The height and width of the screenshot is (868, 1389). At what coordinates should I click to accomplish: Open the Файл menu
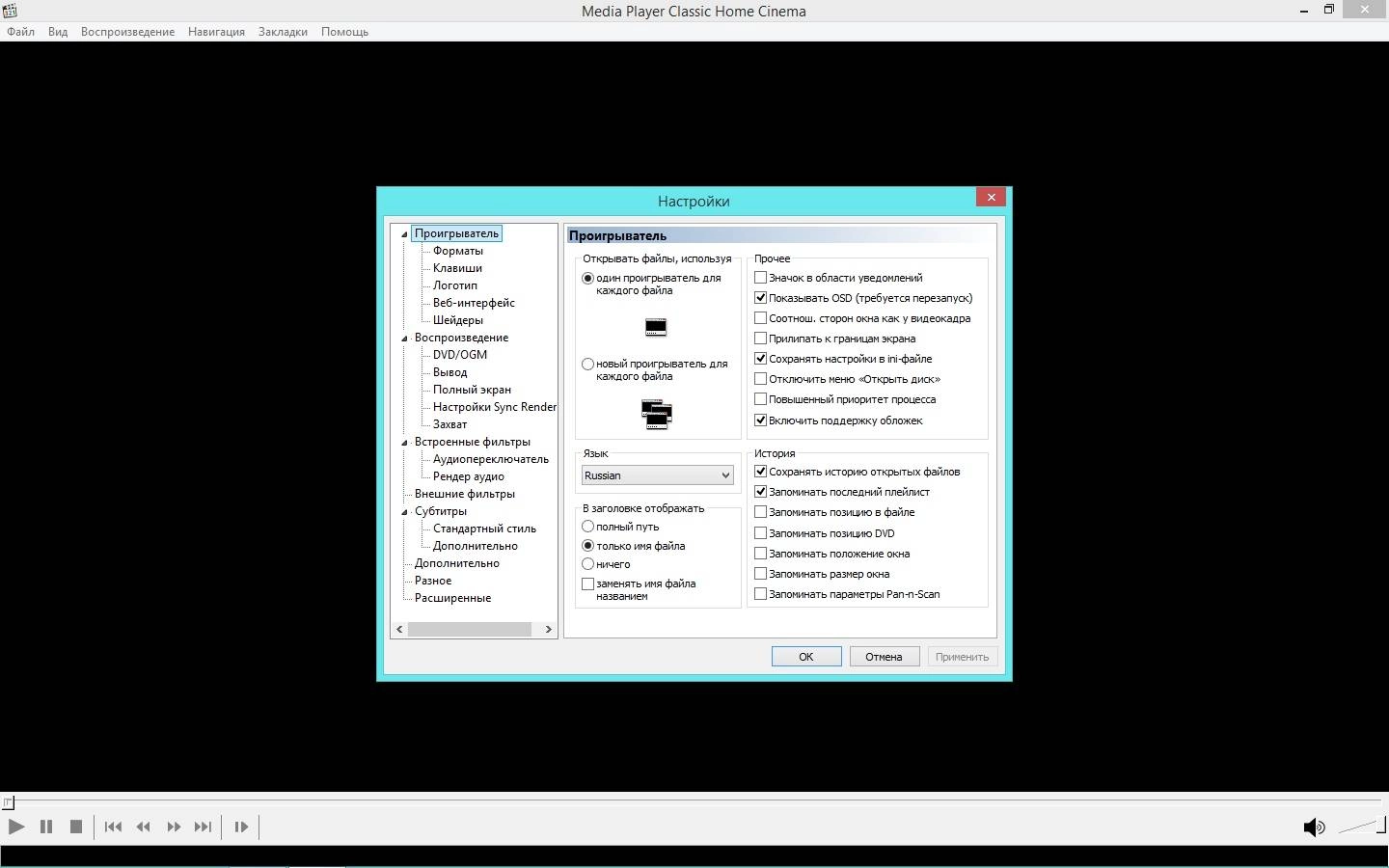tap(20, 32)
